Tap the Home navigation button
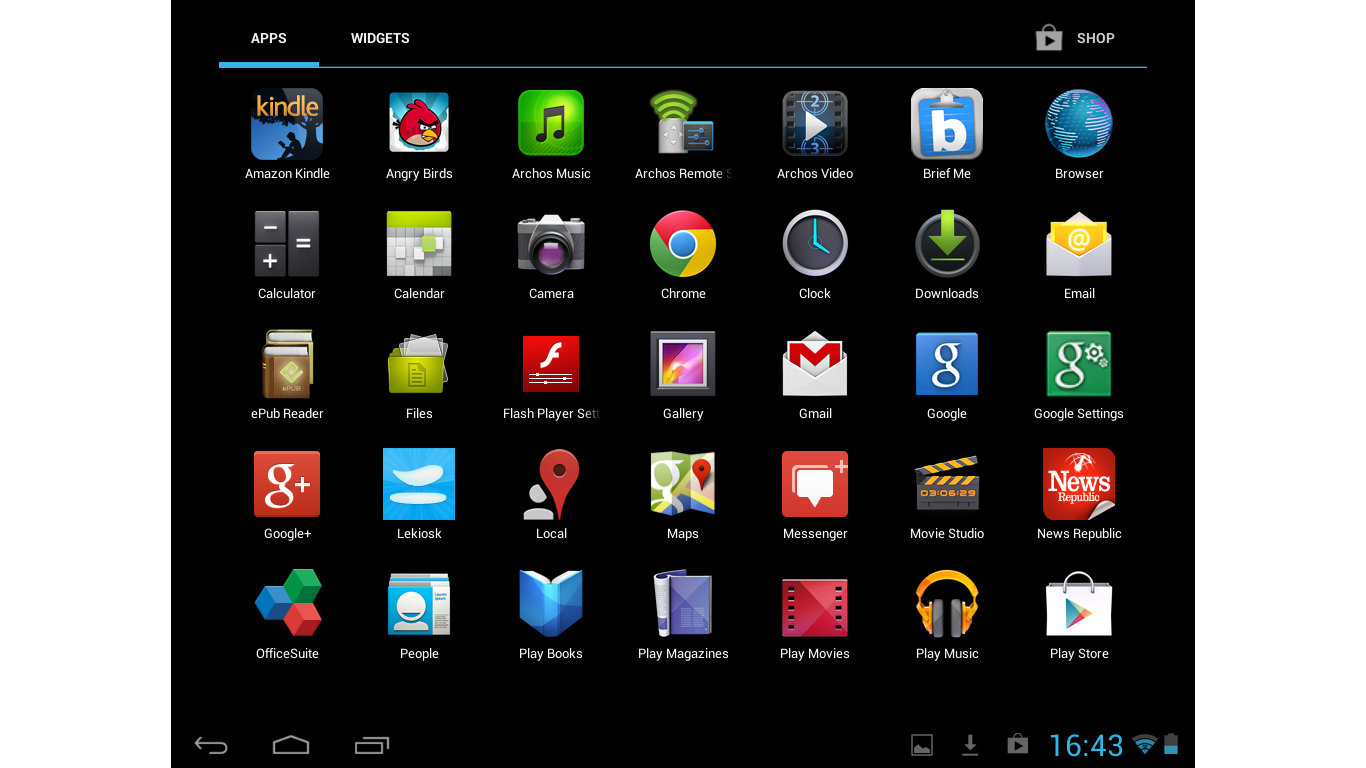Screen dimensions: 1366x768 (x=291, y=745)
